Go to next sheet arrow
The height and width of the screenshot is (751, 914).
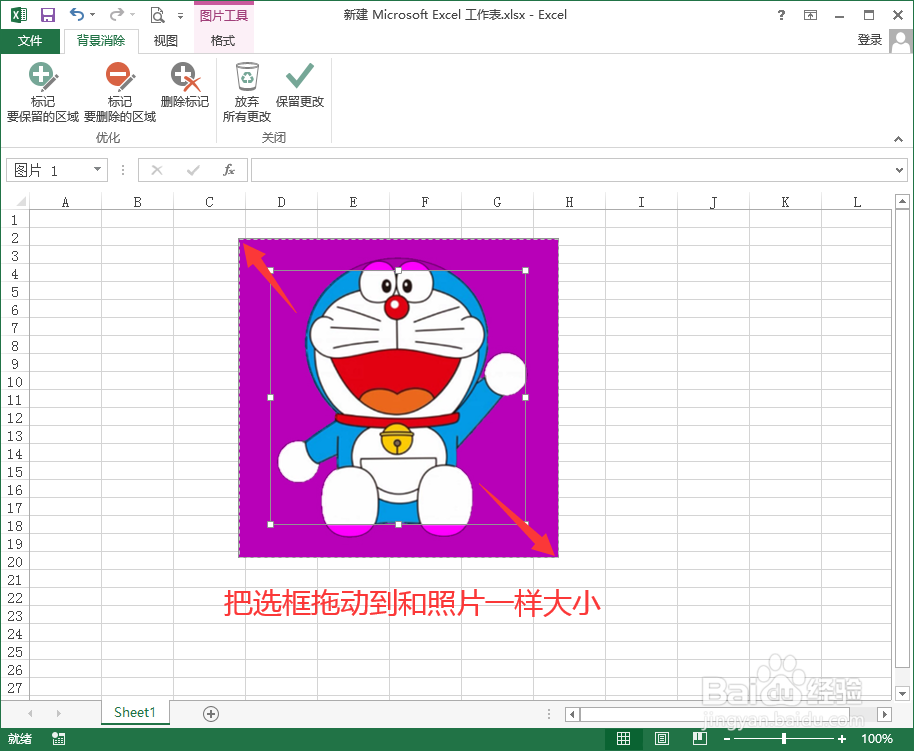click(x=58, y=713)
